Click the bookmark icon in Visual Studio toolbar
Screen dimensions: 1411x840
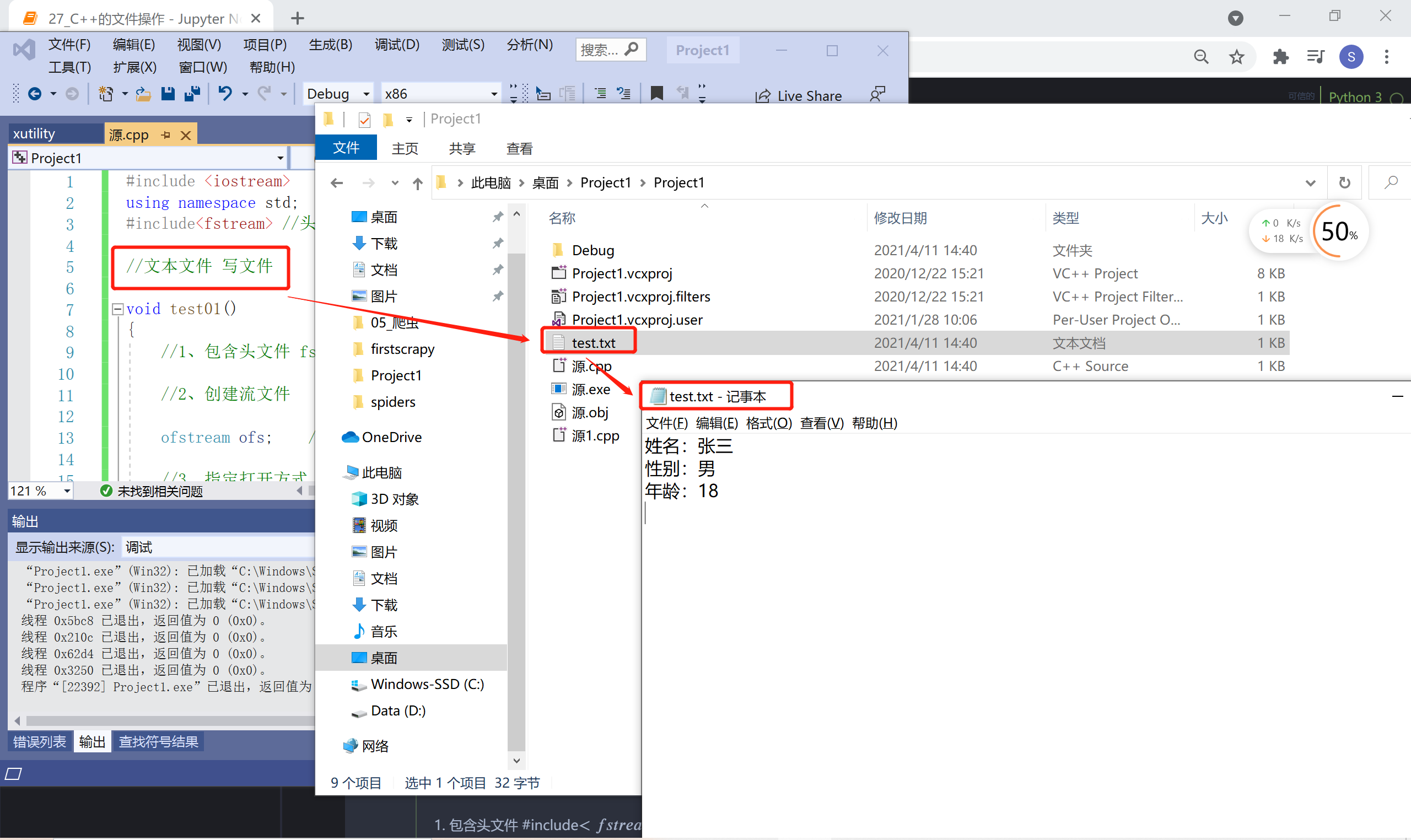click(656, 93)
